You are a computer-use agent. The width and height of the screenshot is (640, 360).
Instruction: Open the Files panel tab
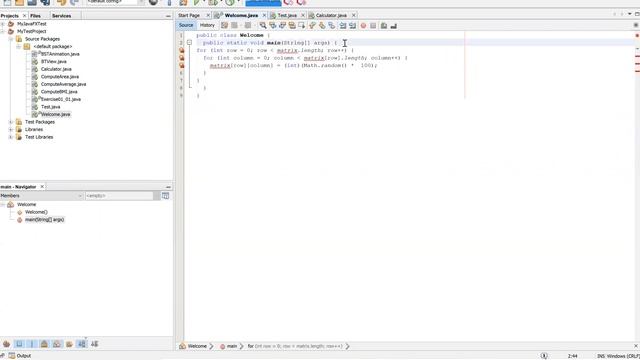point(36,16)
